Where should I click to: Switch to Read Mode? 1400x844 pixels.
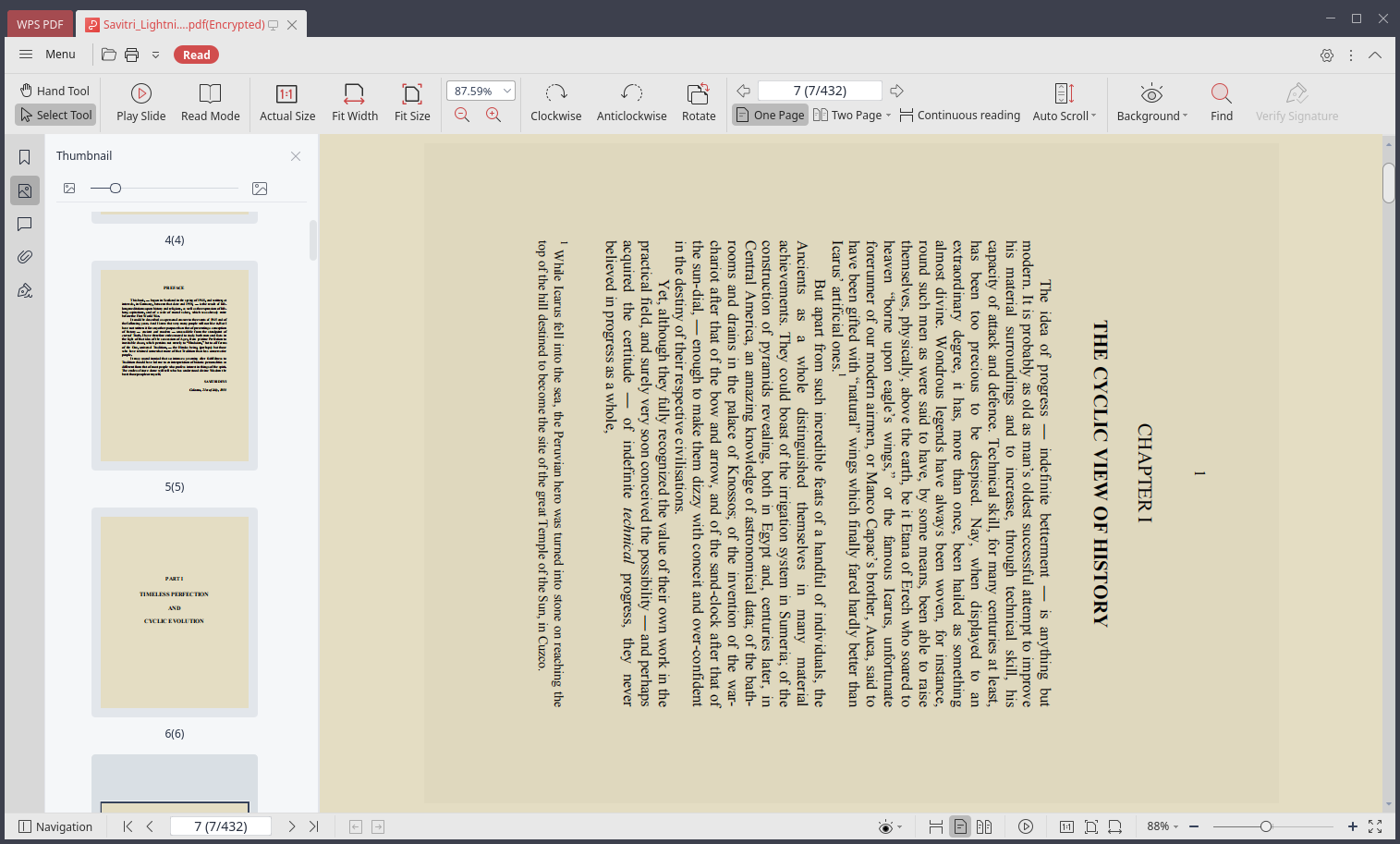tap(211, 103)
